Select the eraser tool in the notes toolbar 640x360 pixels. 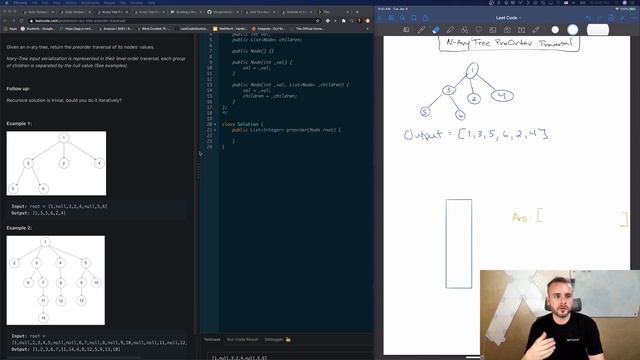click(436, 30)
